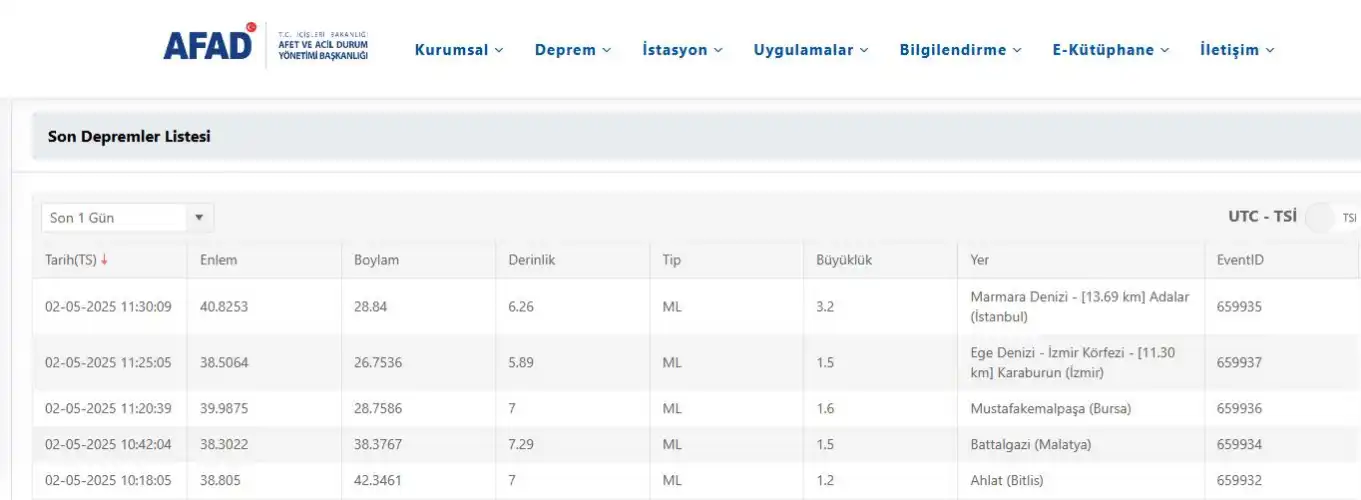
Task: Select the Ahlat (Bitlis) earthquake row
Action: coord(1006,480)
